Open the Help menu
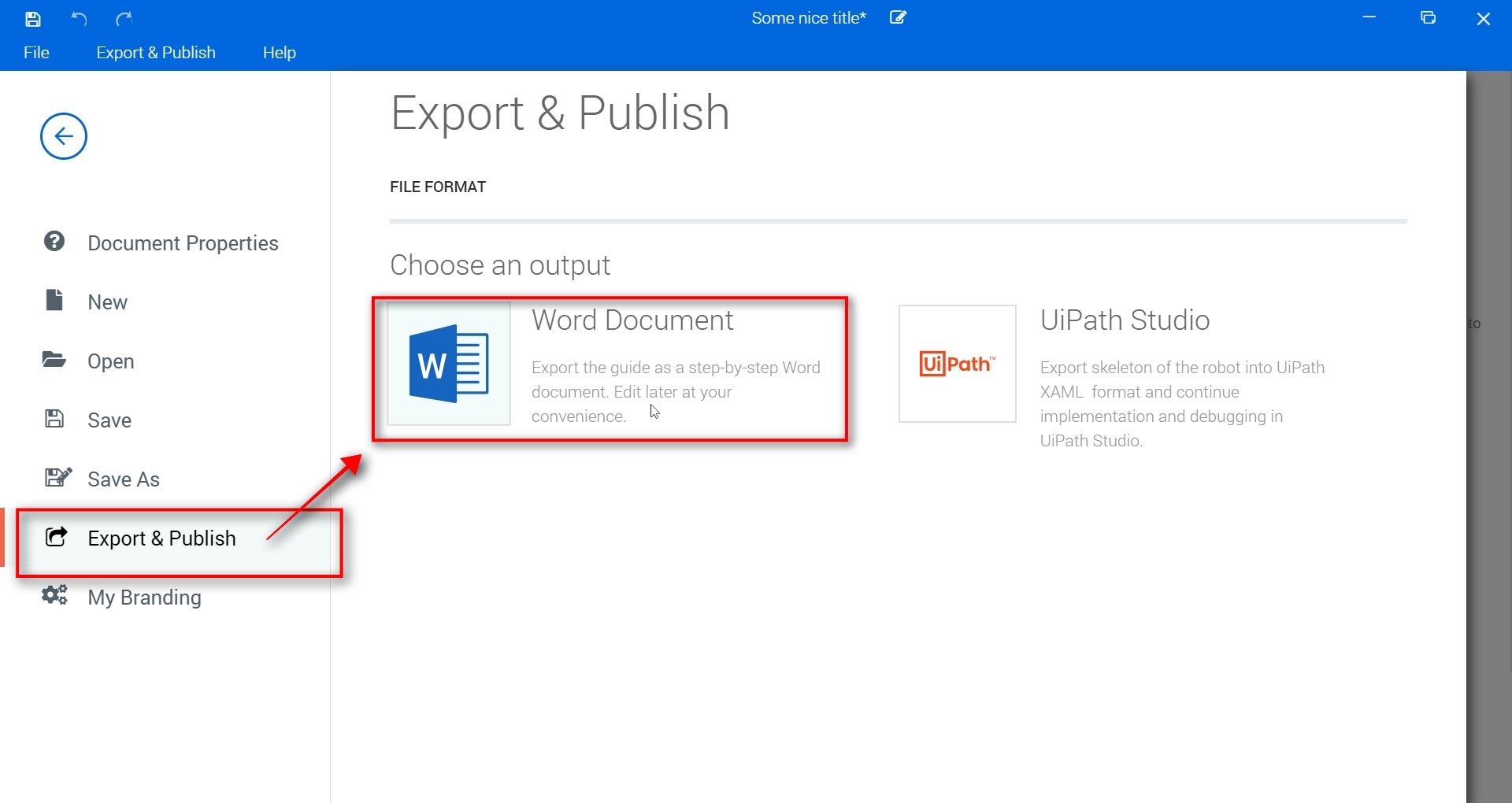The height and width of the screenshot is (803, 1512). coord(280,53)
